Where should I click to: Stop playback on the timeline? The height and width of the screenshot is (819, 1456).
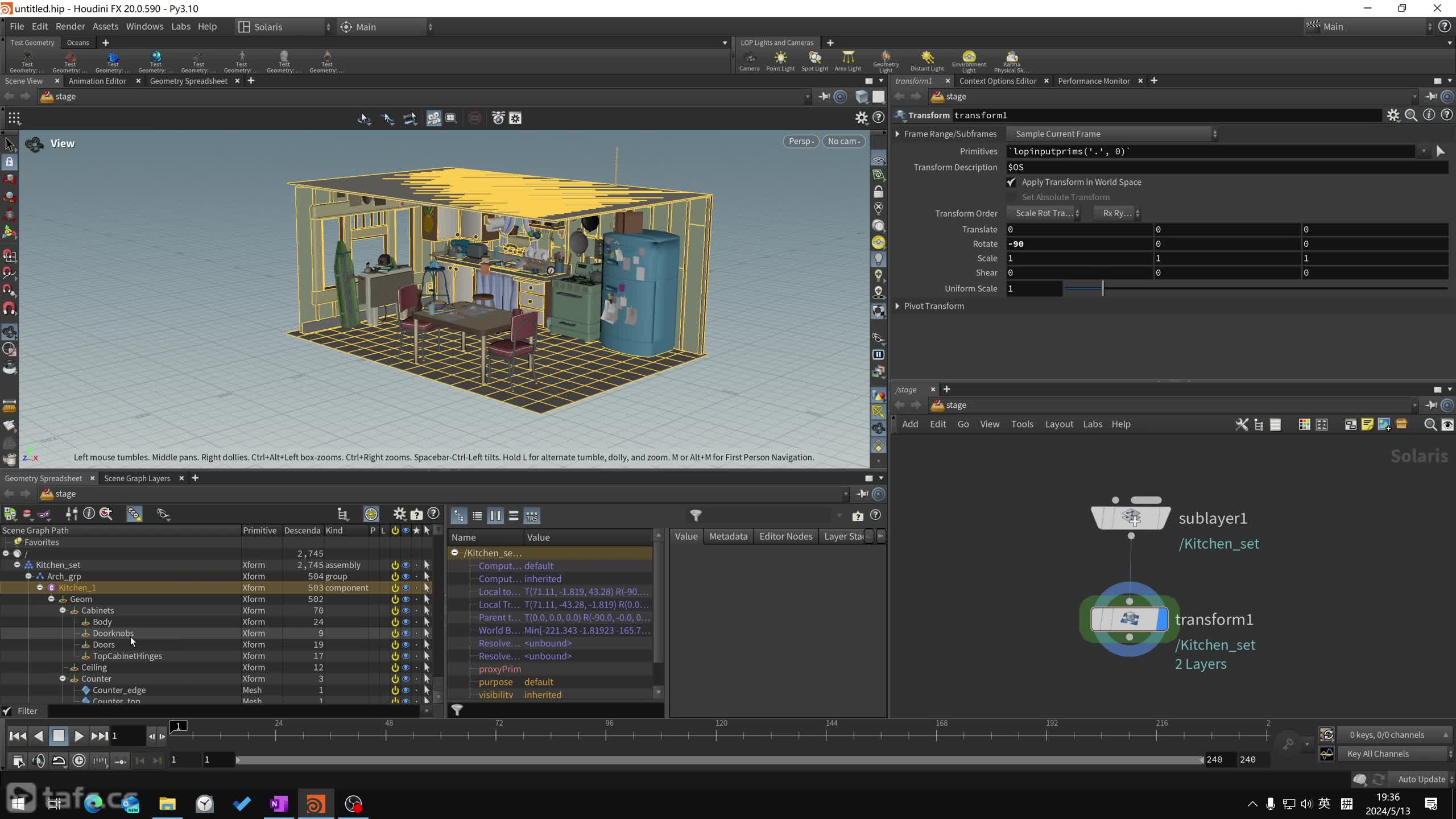tap(59, 736)
